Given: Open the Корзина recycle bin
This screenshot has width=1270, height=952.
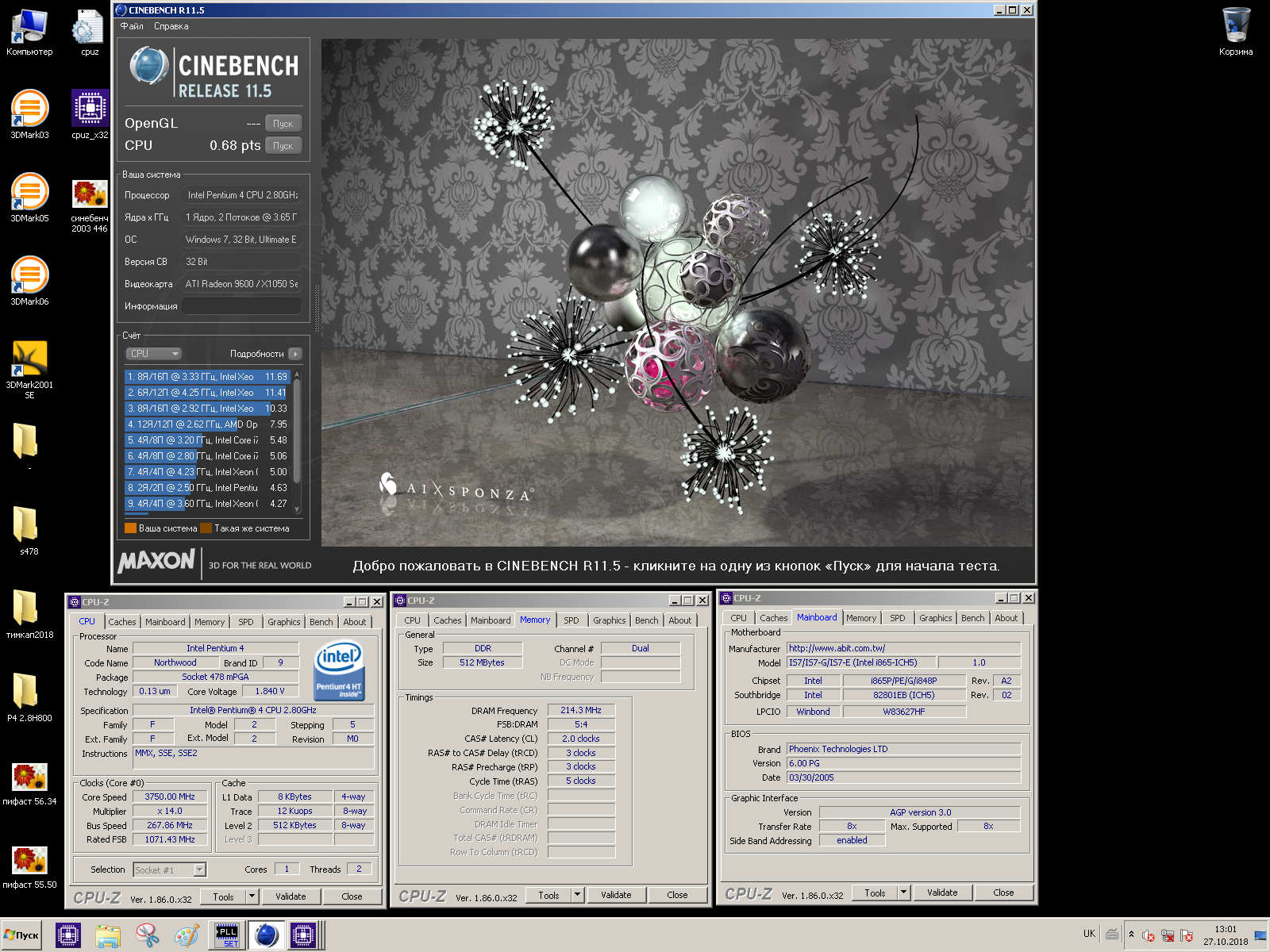Looking at the screenshot, I should click(1236, 32).
